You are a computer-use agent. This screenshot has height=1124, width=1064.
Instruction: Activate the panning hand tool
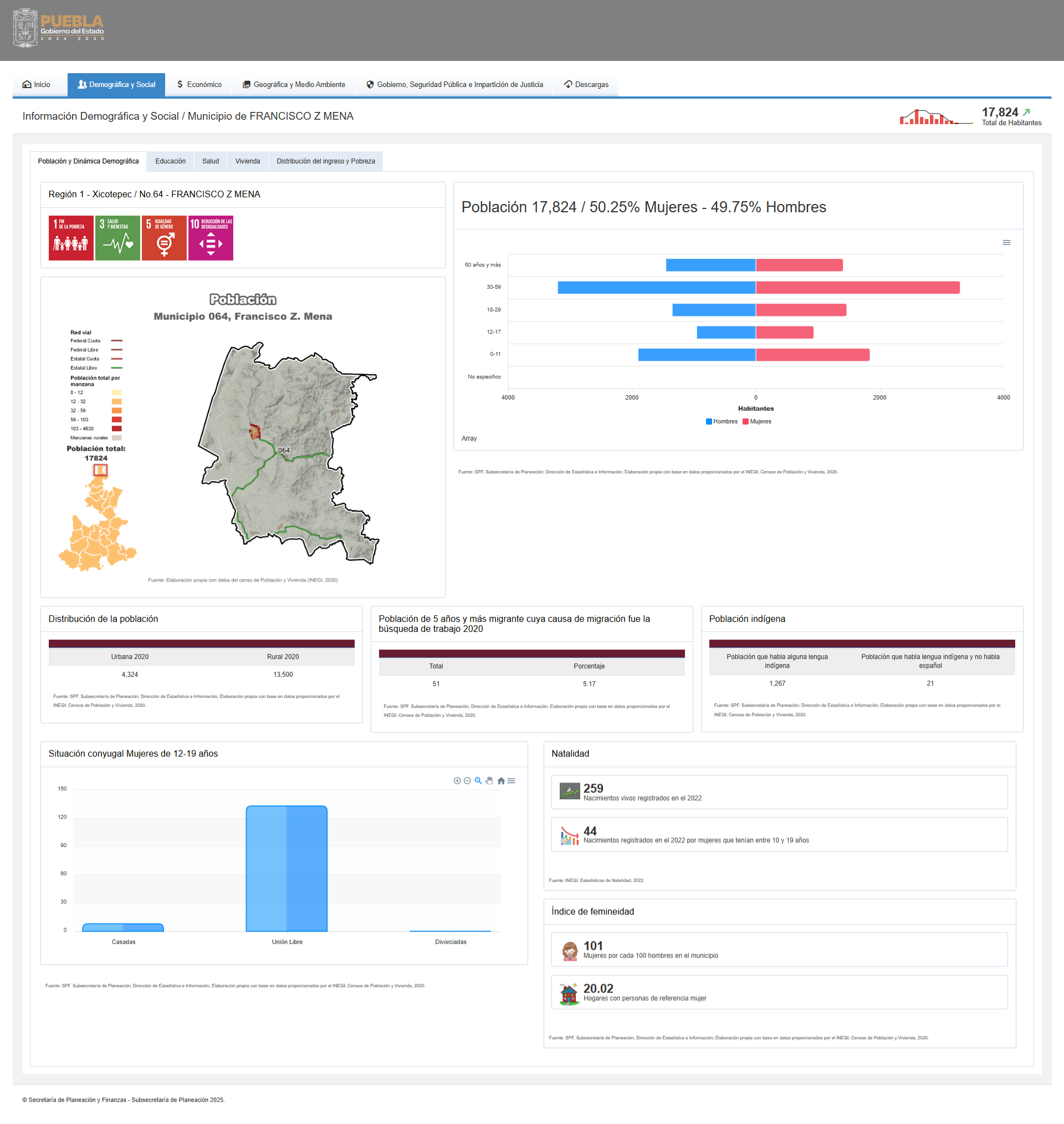coord(489,781)
